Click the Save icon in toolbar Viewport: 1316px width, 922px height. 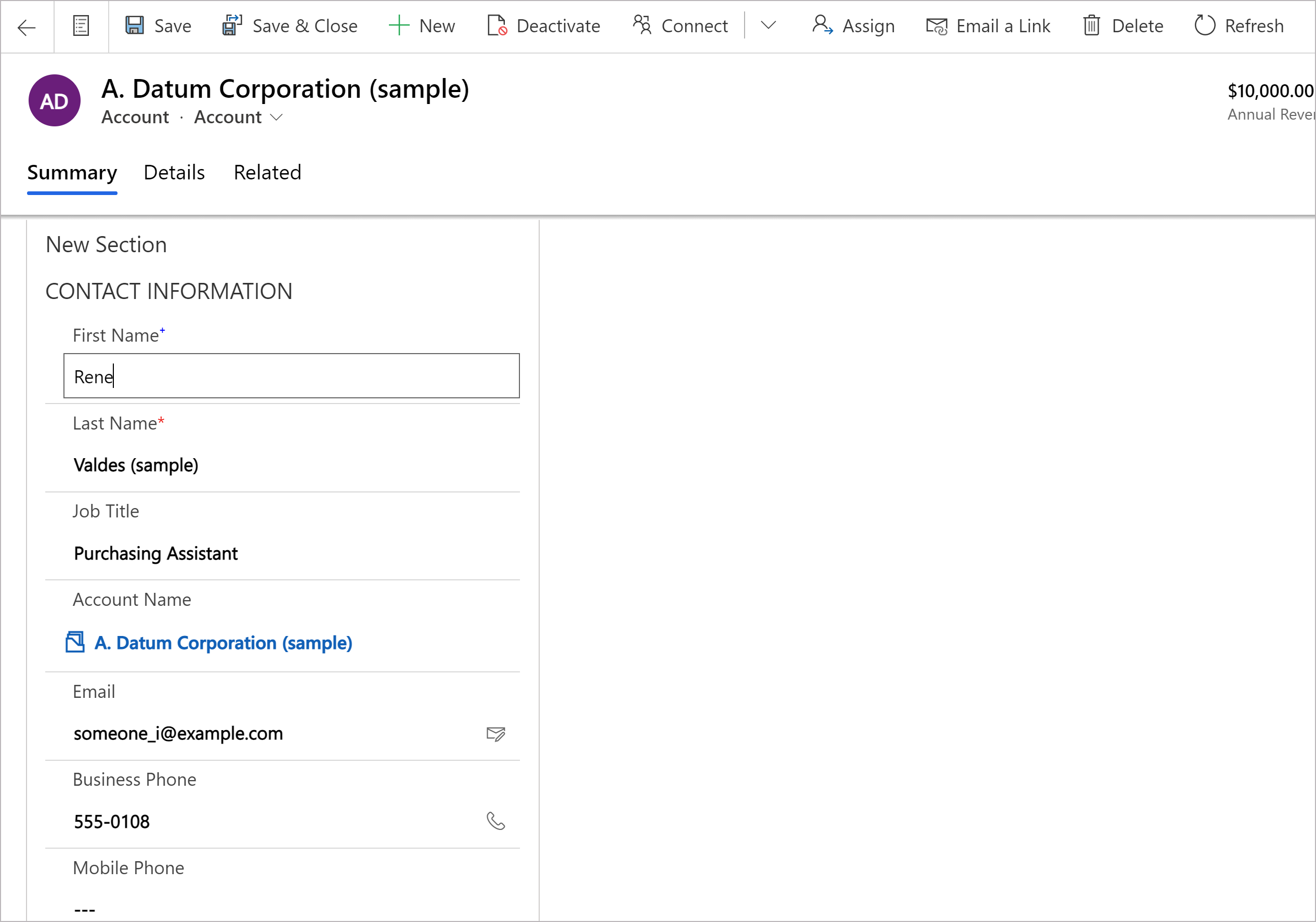pyautogui.click(x=134, y=26)
